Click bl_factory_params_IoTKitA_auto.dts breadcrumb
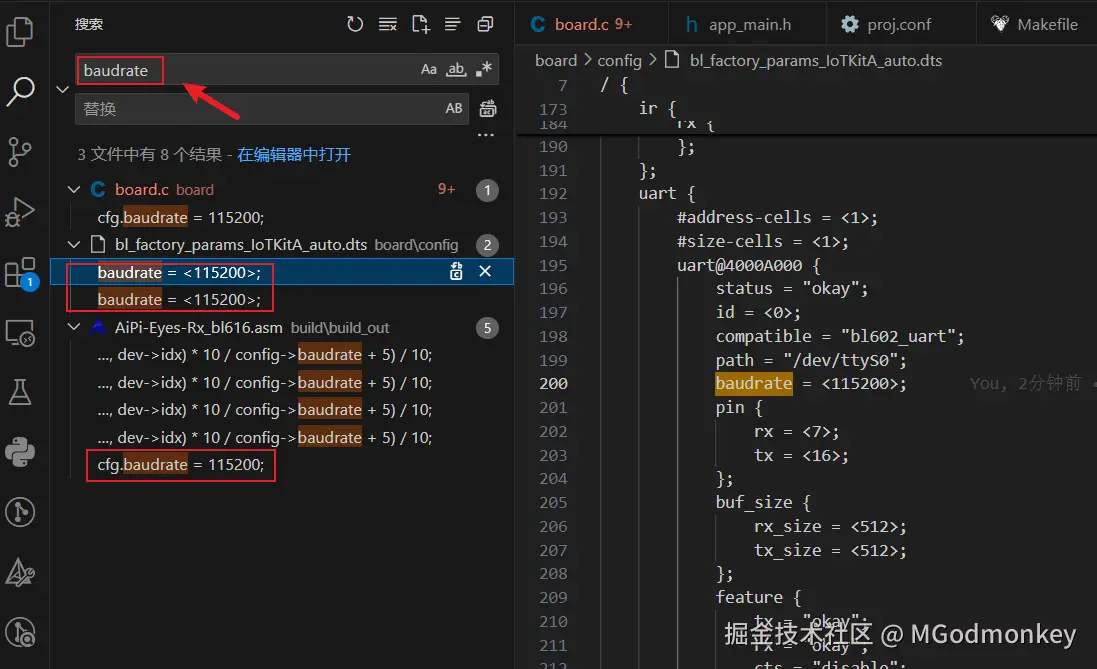Viewport: 1097px width, 669px height. (x=816, y=61)
